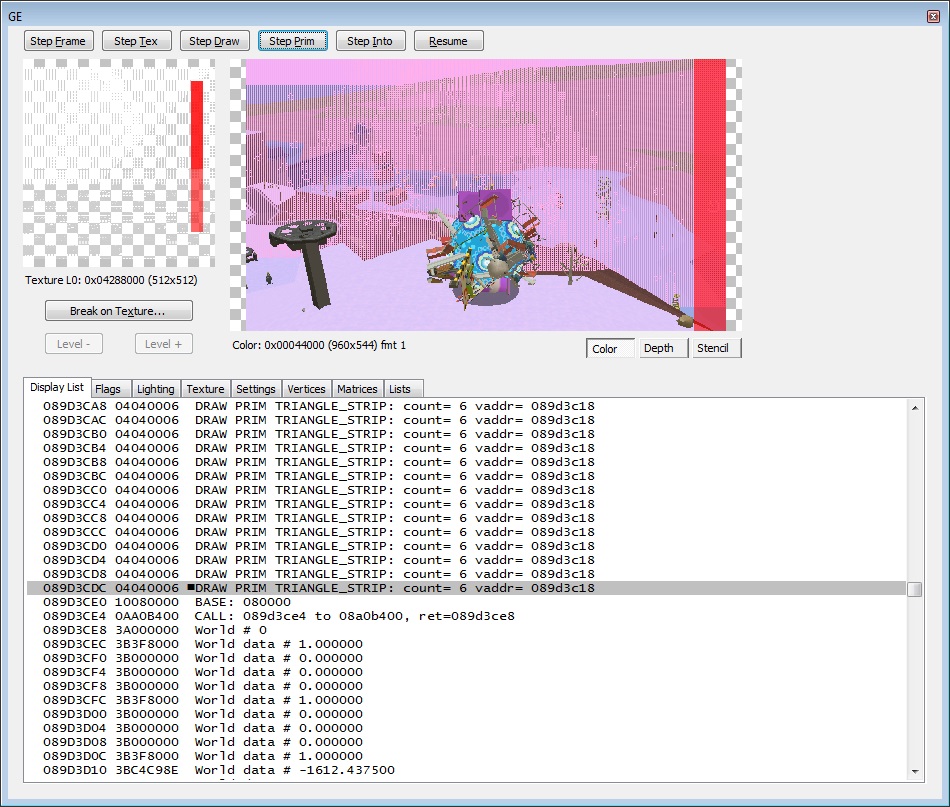Switch to the Texture tab
Screen dimensions: 950x807
205,389
